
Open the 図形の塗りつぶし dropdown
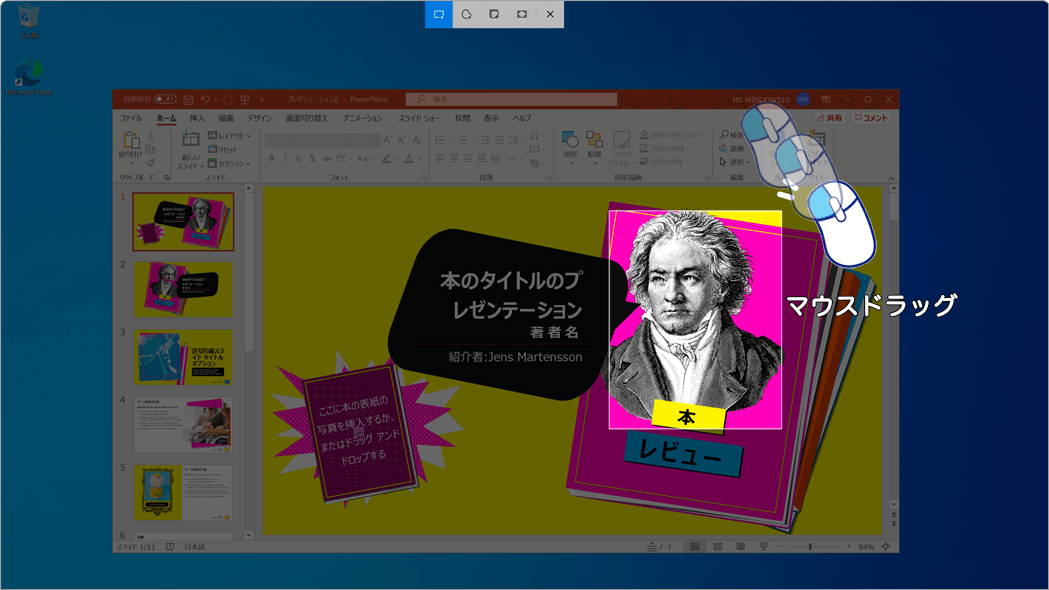(672, 135)
